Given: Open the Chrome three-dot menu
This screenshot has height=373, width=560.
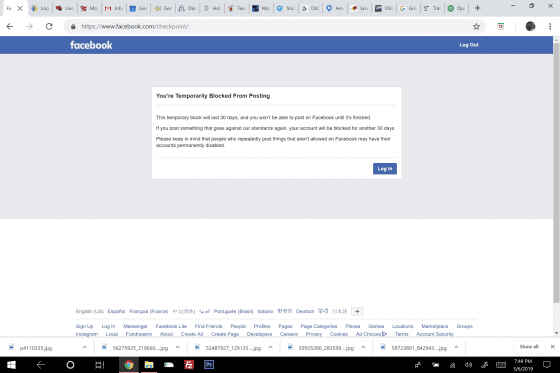Looking at the screenshot, I should click(550, 26).
